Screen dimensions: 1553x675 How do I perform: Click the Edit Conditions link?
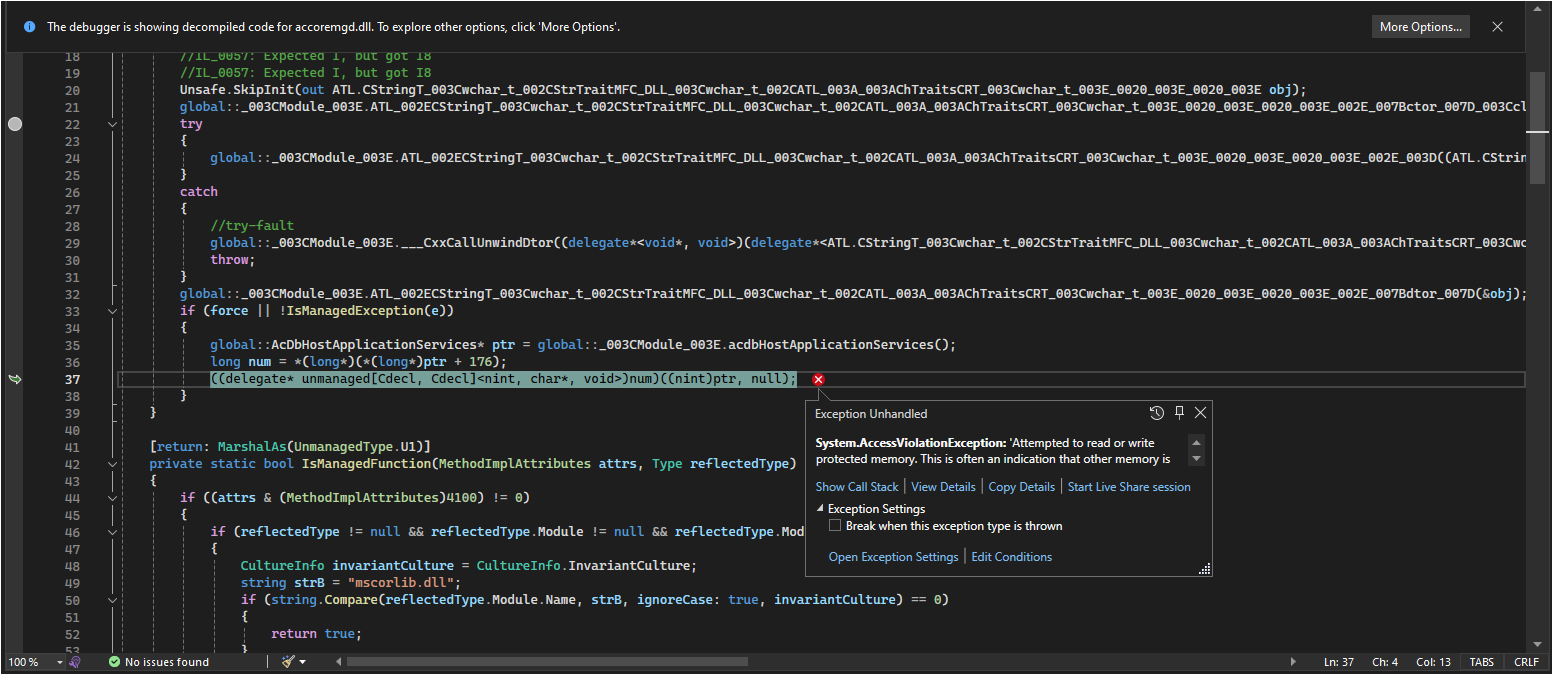click(x=1011, y=556)
